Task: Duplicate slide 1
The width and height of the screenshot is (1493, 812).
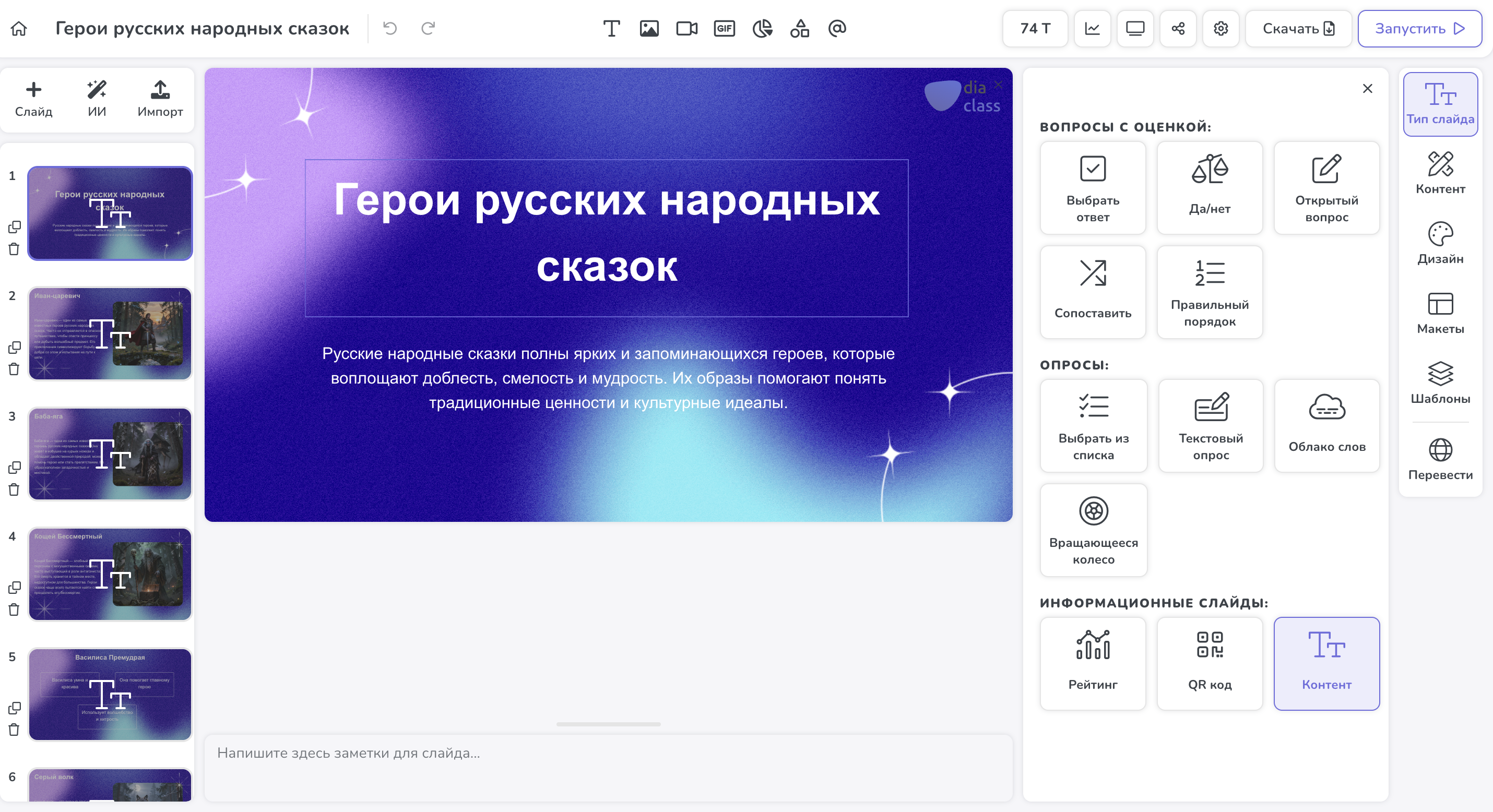Action: pyautogui.click(x=15, y=226)
